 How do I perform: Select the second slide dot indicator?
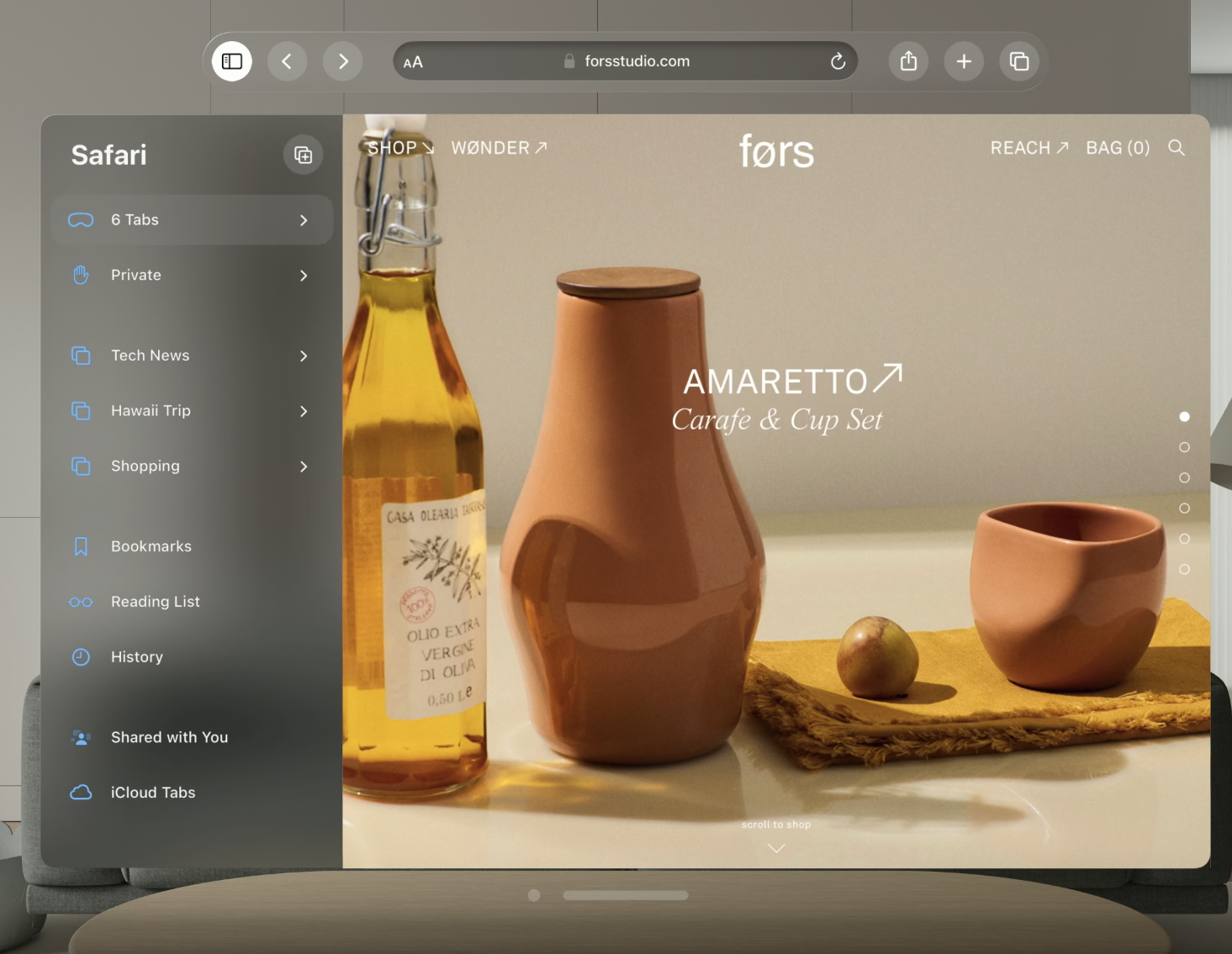1184,447
